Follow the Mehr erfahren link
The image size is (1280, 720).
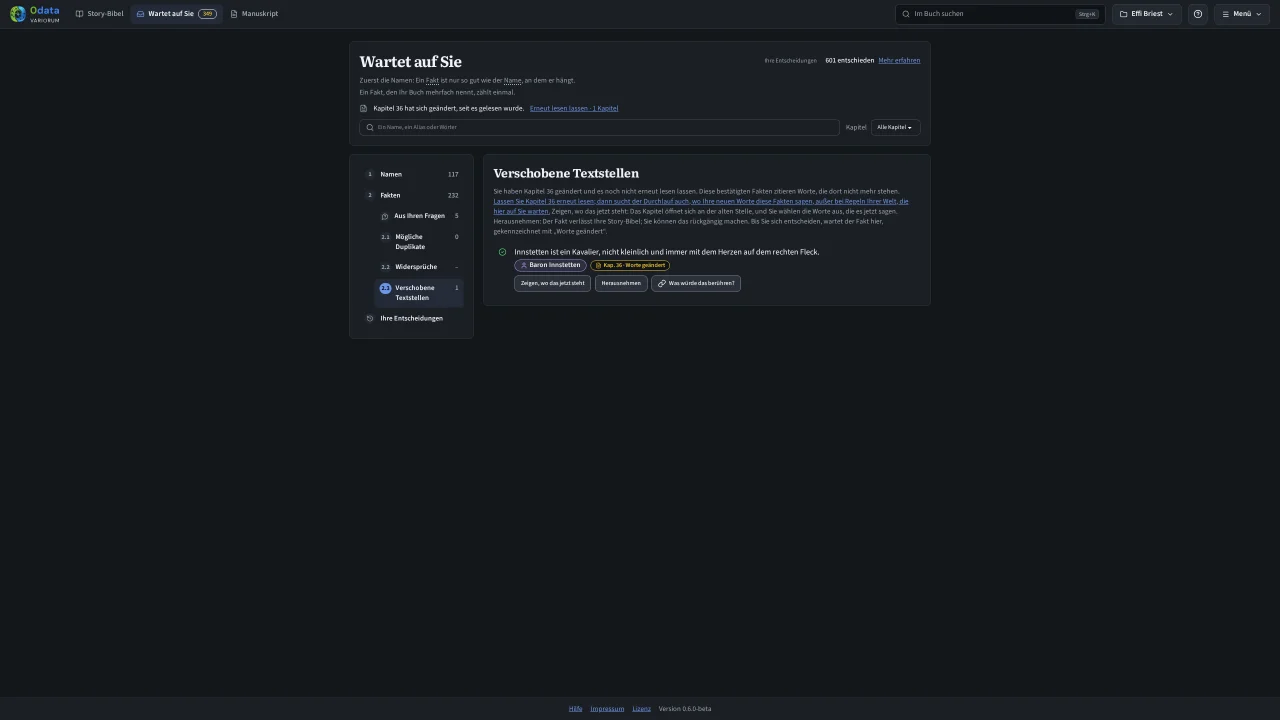[x=899, y=60]
